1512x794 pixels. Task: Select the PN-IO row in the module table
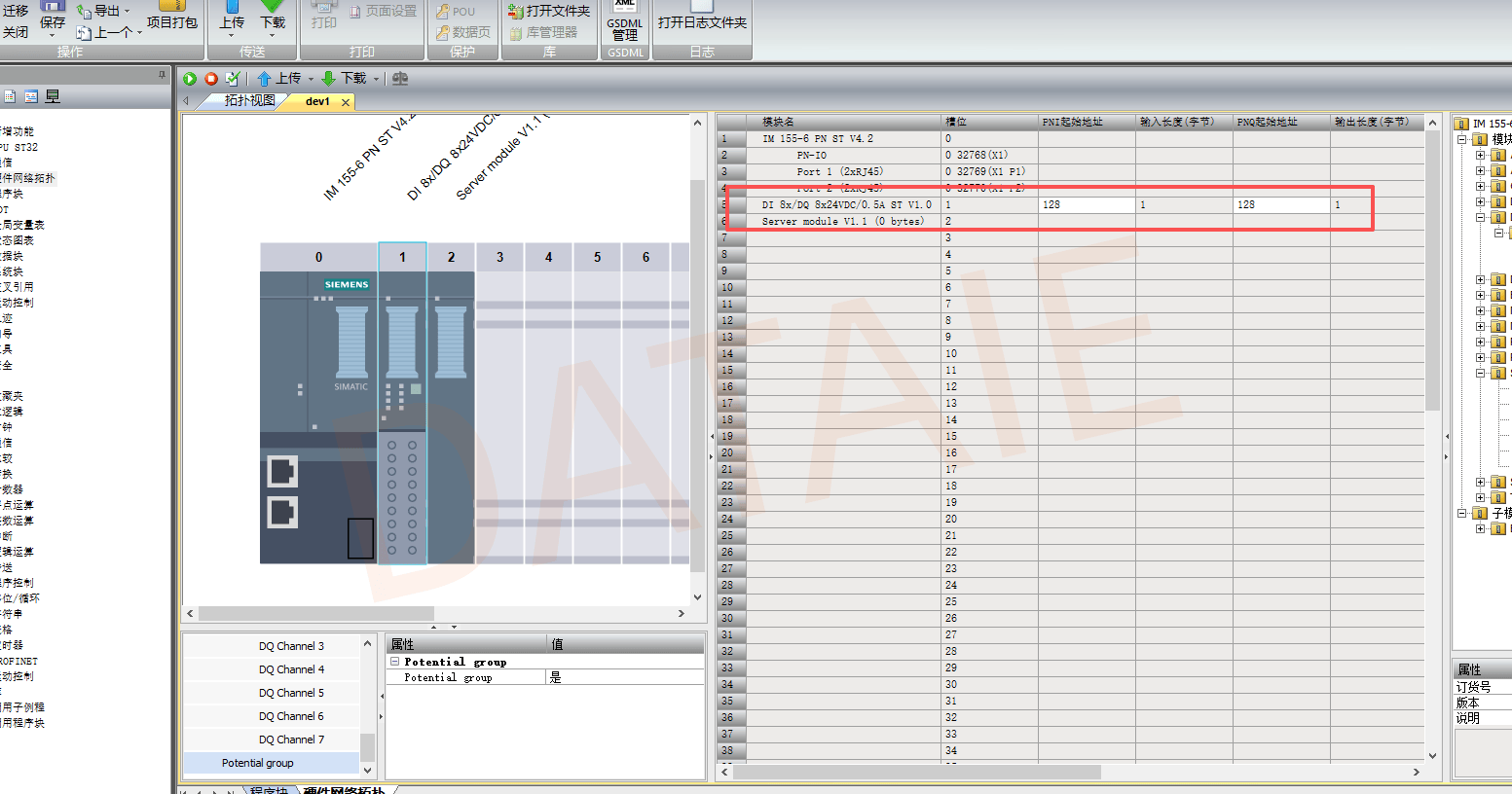click(x=1071, y=155)
